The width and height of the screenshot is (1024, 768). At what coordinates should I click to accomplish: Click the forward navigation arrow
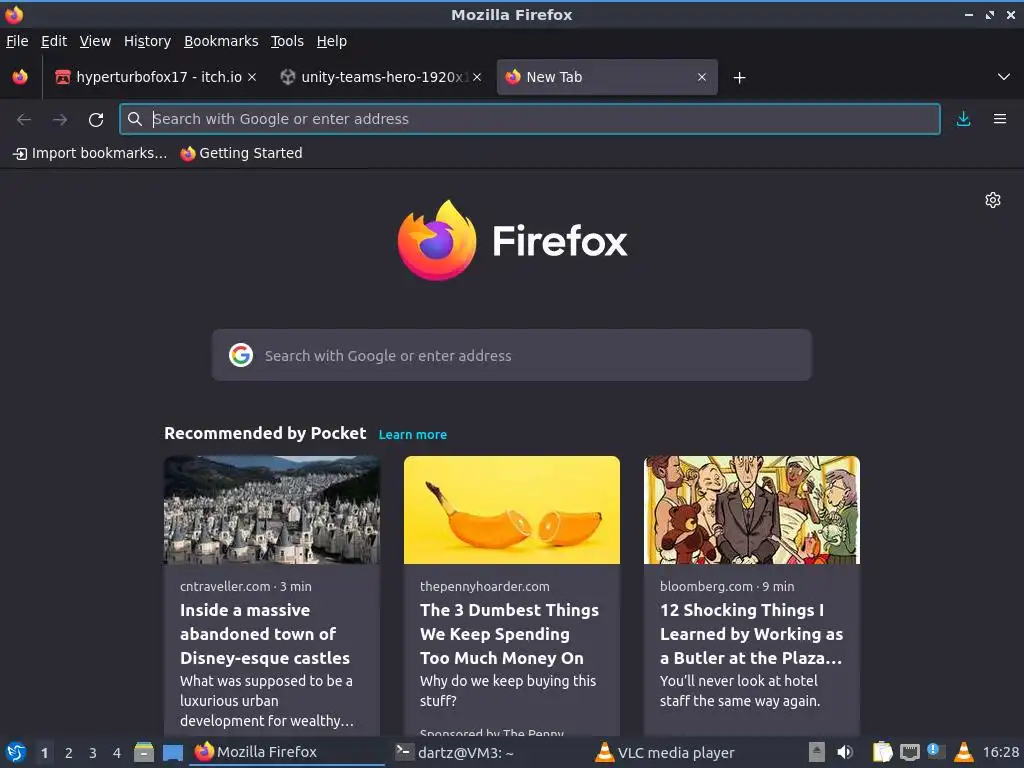click(60, 120)
